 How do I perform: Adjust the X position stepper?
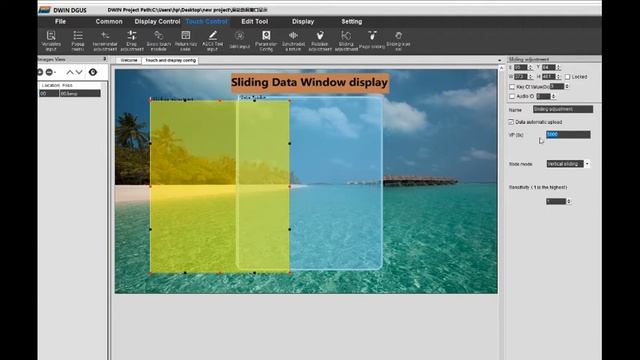pos(530,67)
